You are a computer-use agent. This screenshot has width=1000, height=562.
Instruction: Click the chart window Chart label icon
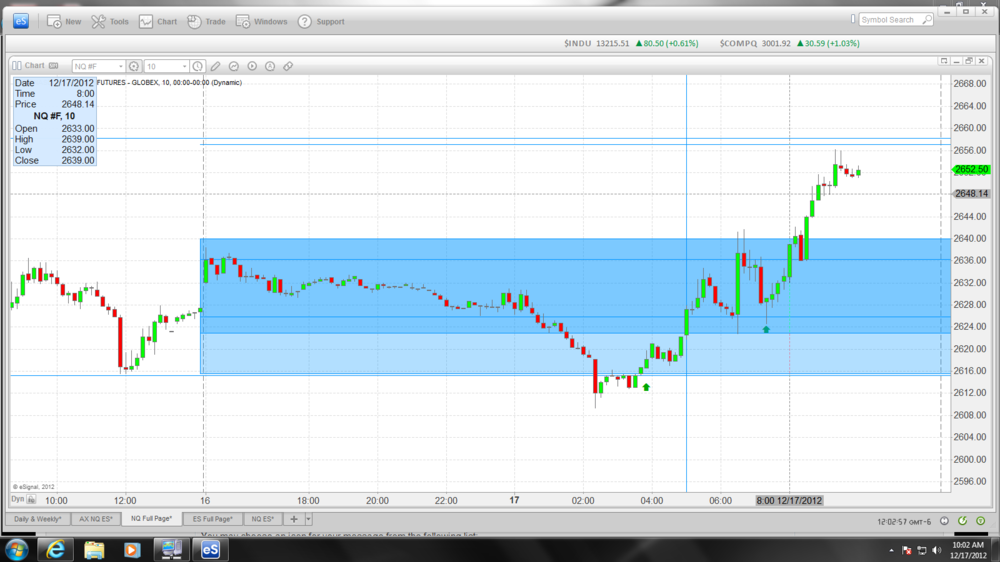(x=17, y=66)
